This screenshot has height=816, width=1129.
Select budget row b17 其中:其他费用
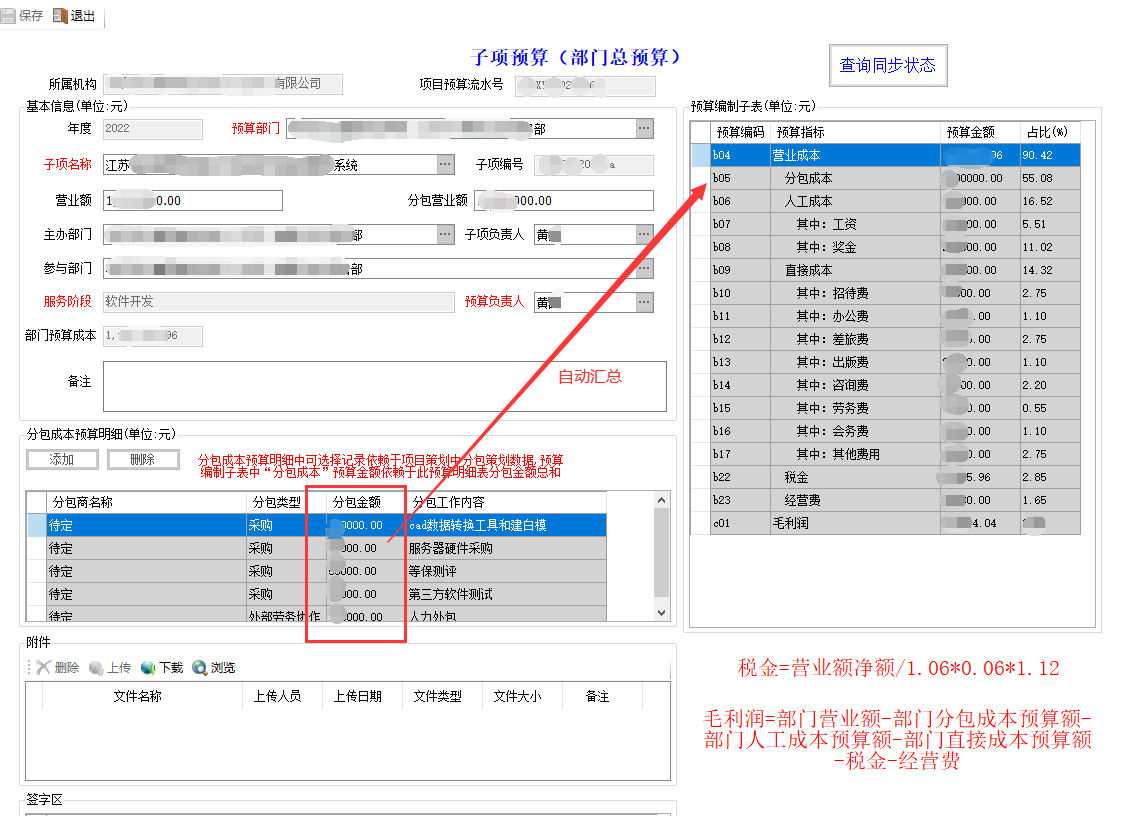[886, 454]
